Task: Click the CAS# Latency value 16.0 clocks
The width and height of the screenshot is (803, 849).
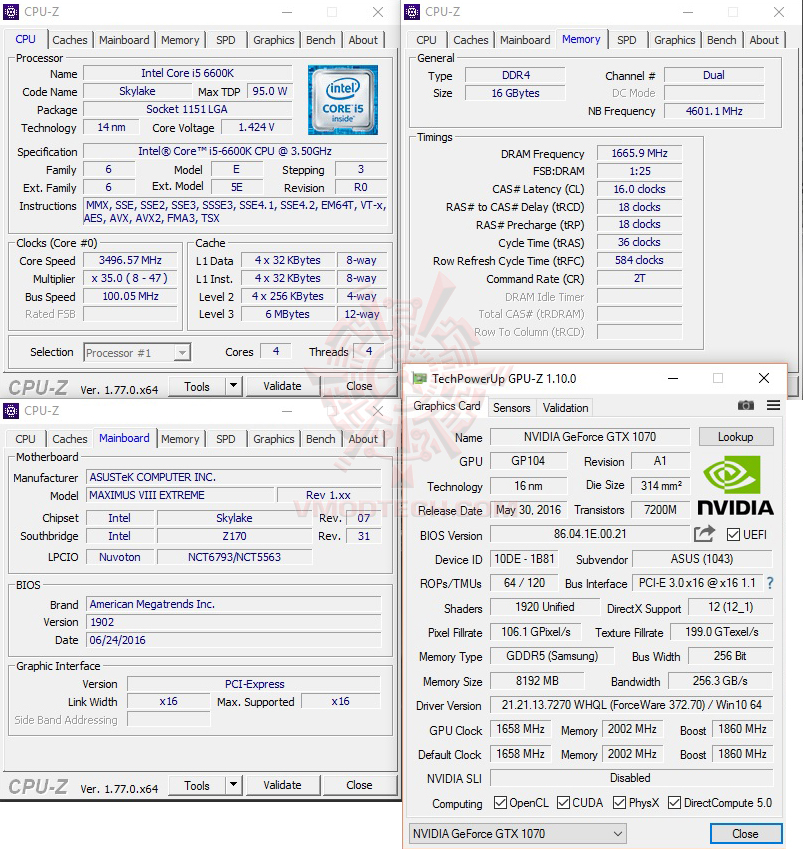Action: [639, 189]
